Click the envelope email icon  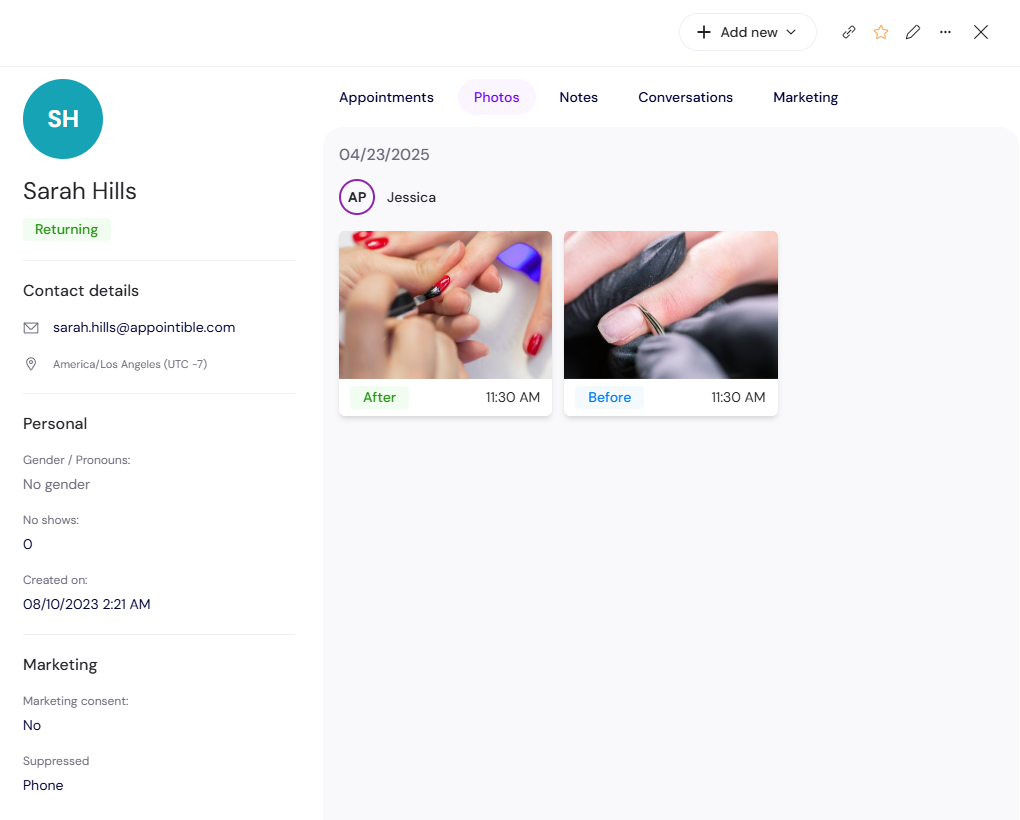(31, 328)
